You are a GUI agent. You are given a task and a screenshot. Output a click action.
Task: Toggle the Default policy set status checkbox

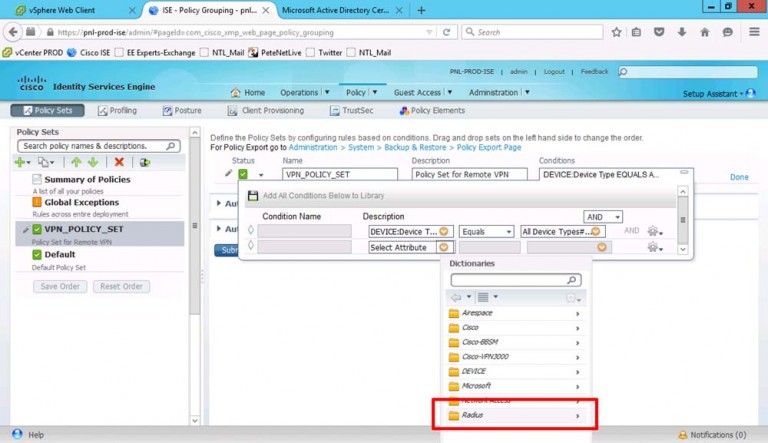coord(37,254)
